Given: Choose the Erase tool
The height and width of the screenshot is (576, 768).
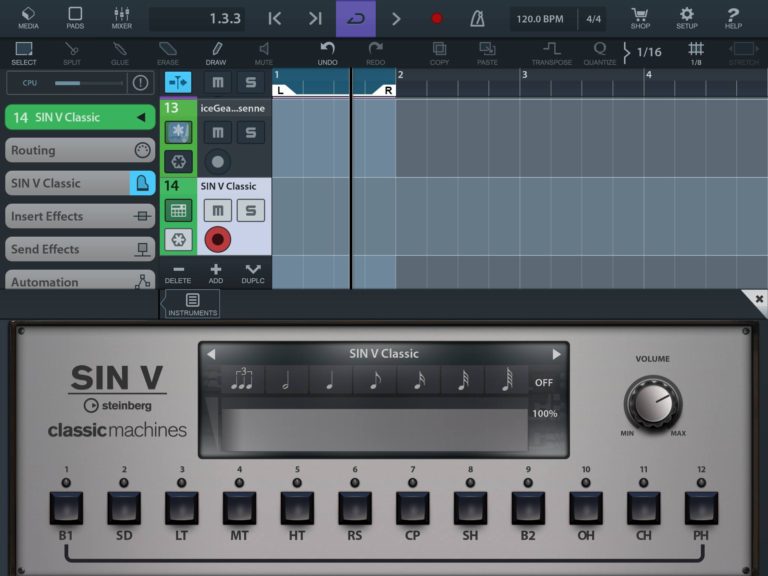Looking at the screenshot, I should (168, 53).
